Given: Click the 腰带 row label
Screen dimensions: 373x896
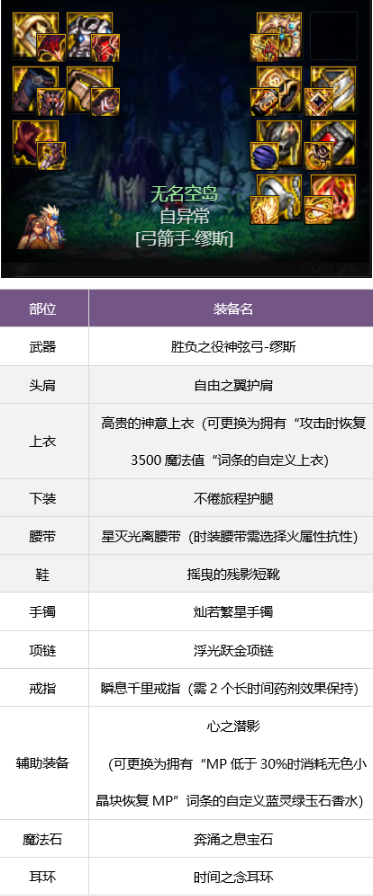Looking at the screenshot, I should (43, 537).
